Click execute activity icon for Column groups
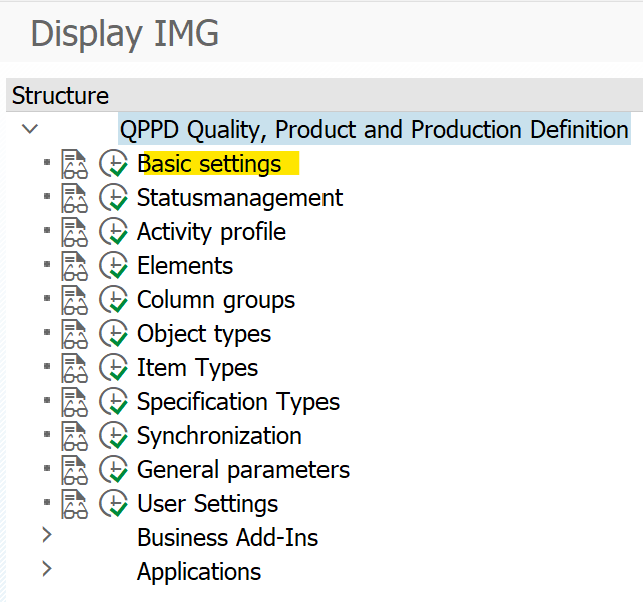644x602 pixels. click(114, 300)
